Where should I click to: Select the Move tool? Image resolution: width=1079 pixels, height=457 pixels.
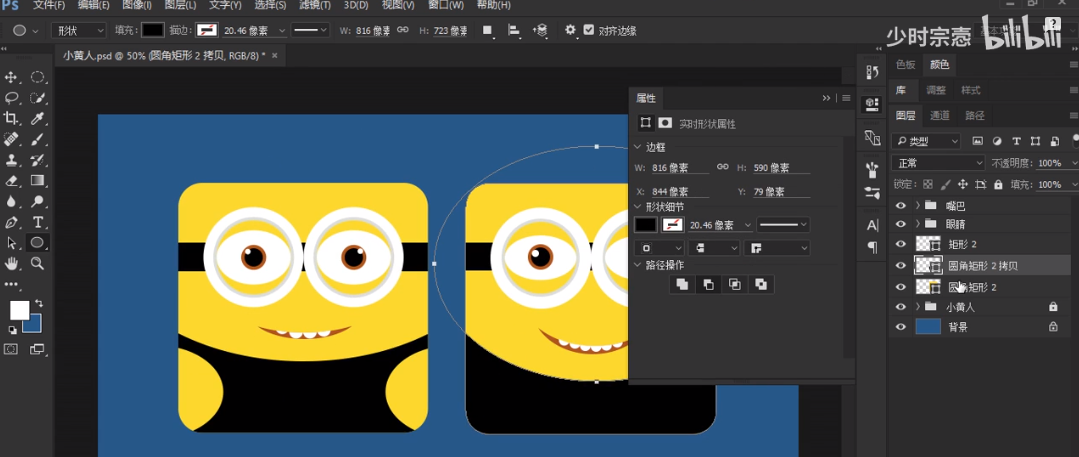point(12,77)
